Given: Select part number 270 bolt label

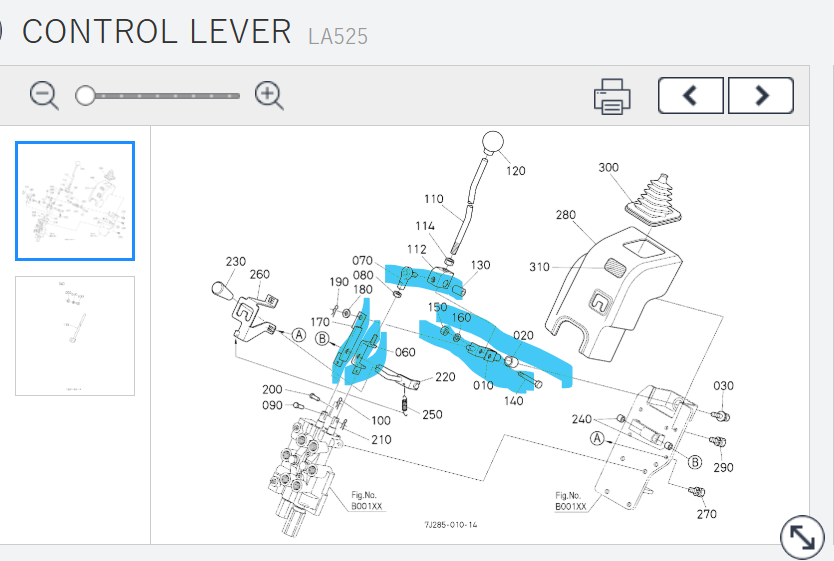Looking at the screenshot, I should point(707,514).
